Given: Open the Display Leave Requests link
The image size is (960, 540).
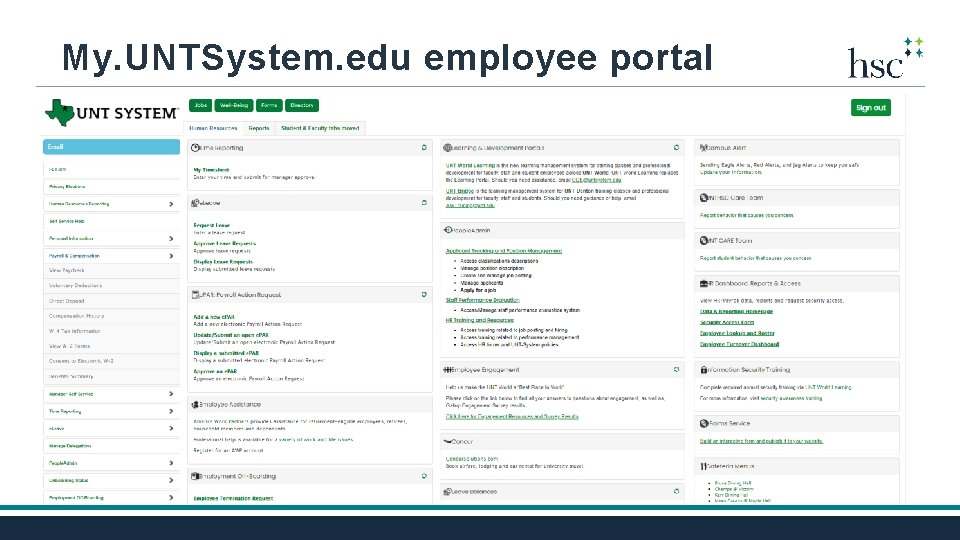Looking at the screenshot, I should [223, 261].
